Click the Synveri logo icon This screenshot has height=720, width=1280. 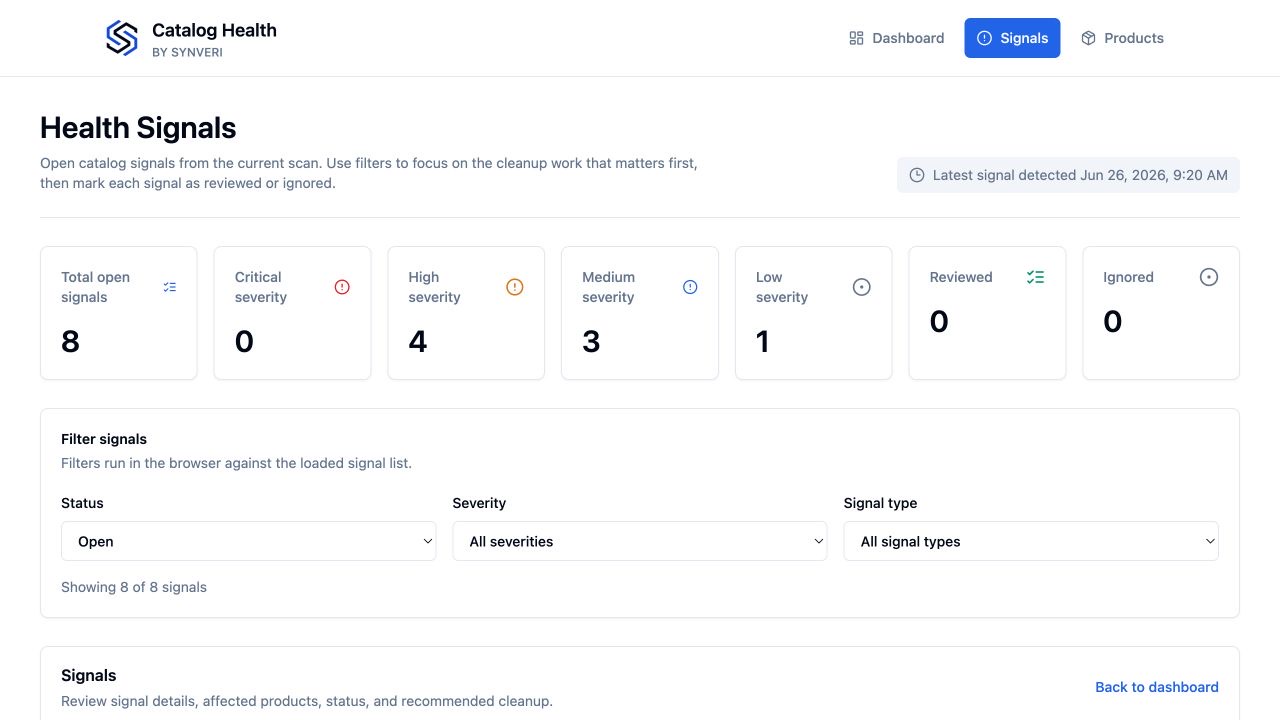coord(122,38)
